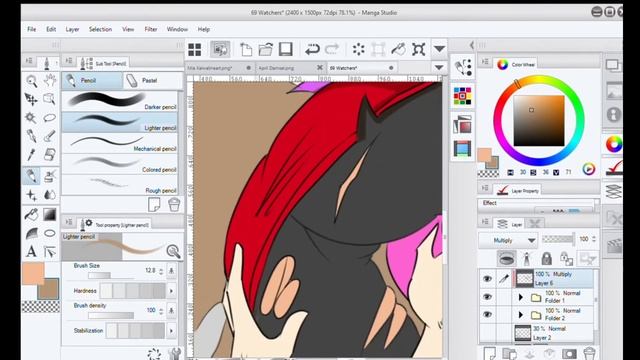Open the Selection menu
This screenshot has height=360, width=640.
[x=100, y=29]
